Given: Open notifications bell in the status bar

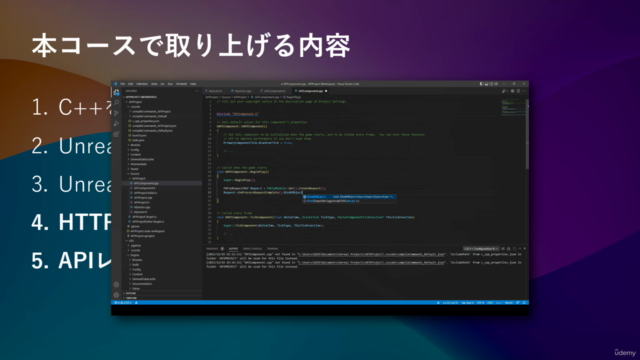Looking at the screenshot, I should [x=524, y=302].
